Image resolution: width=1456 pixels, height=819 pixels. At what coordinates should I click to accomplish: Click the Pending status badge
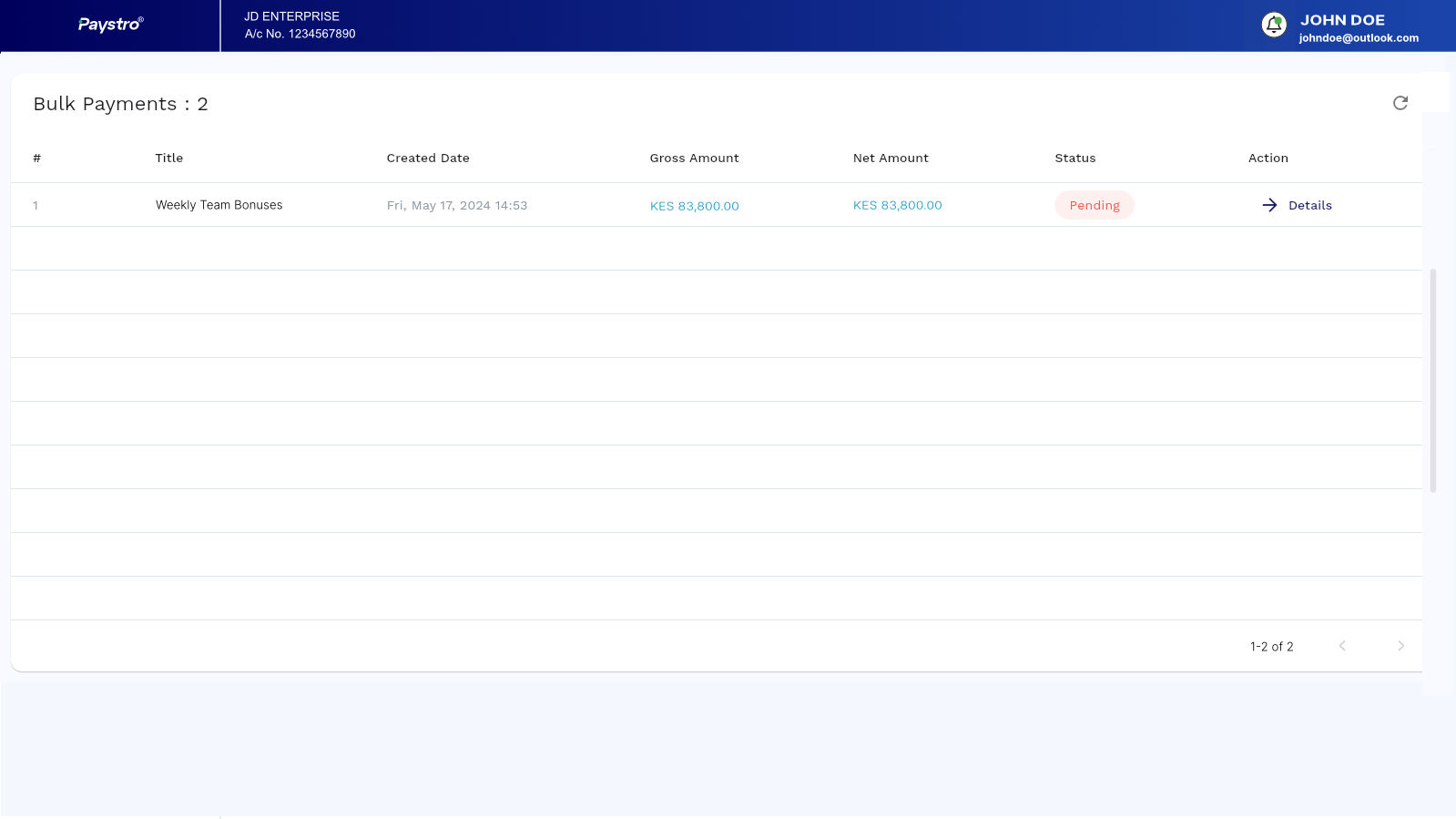(x=1095, y=205)
